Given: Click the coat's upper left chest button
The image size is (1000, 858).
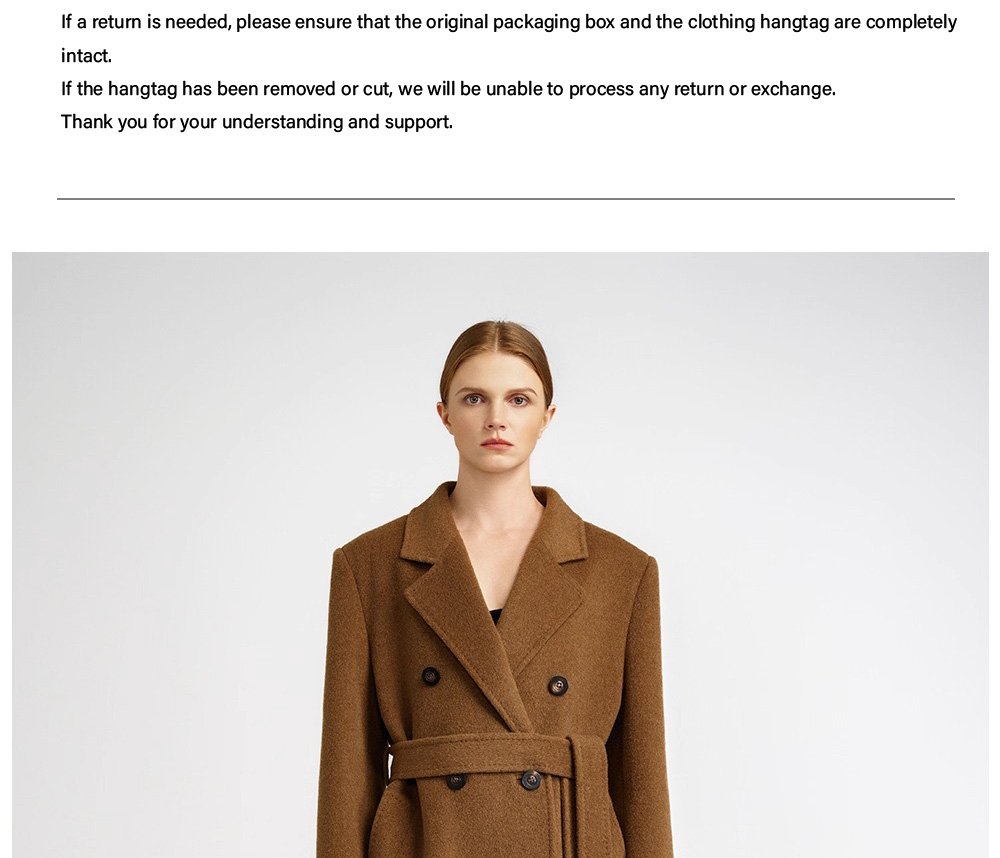Looking at the screenshot, I should 431,676.
